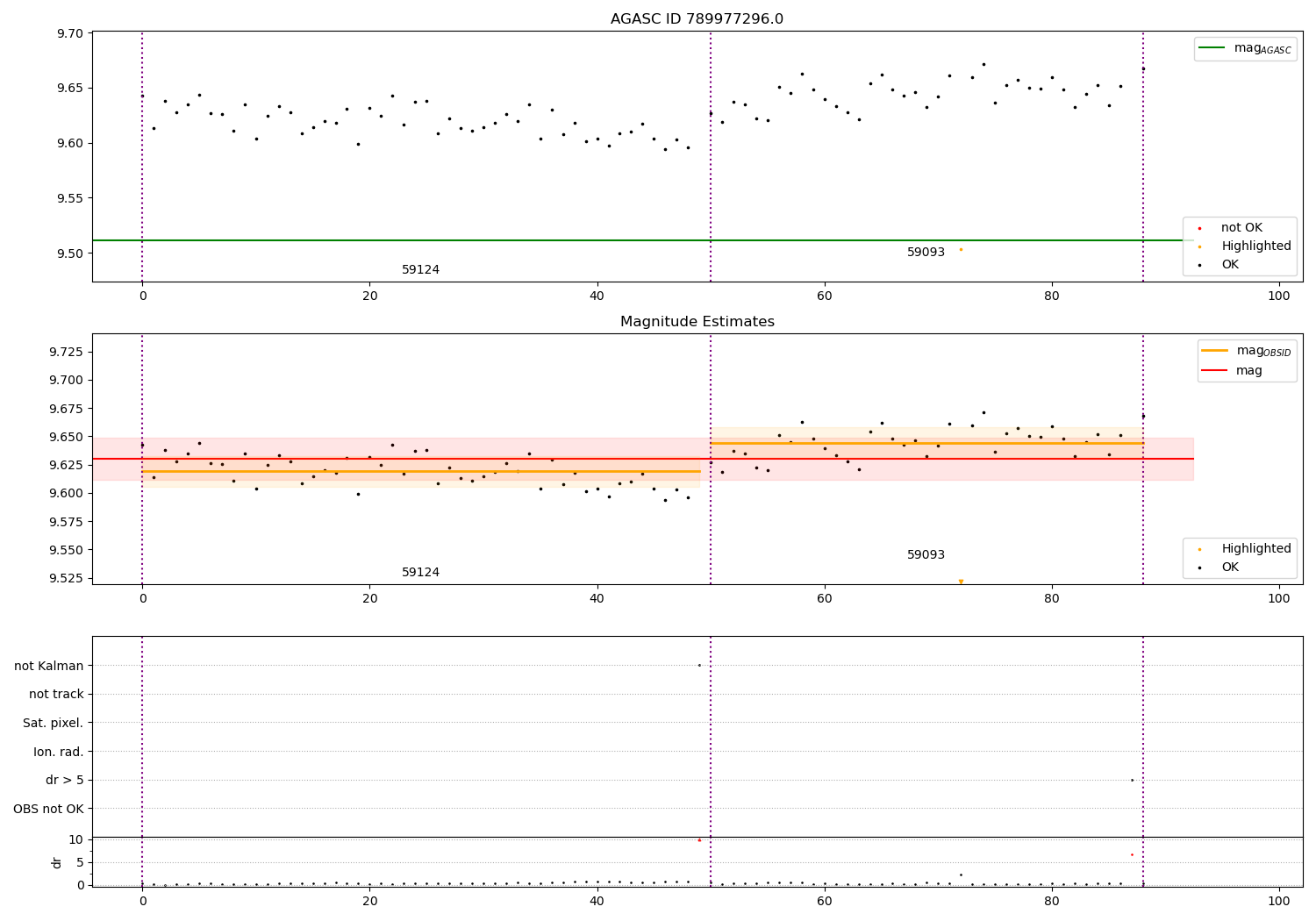Click the red dr point near value 10
Screen dimensions: 1316x921
coord(699,840)
